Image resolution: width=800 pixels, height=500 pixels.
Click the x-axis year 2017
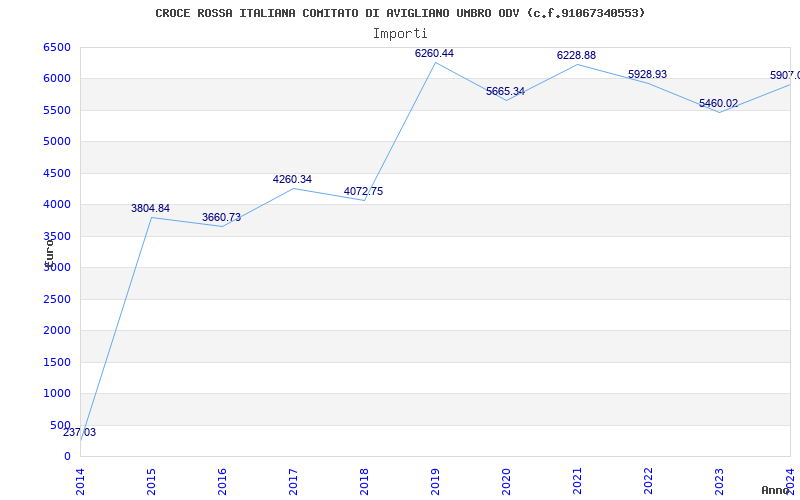293,482
